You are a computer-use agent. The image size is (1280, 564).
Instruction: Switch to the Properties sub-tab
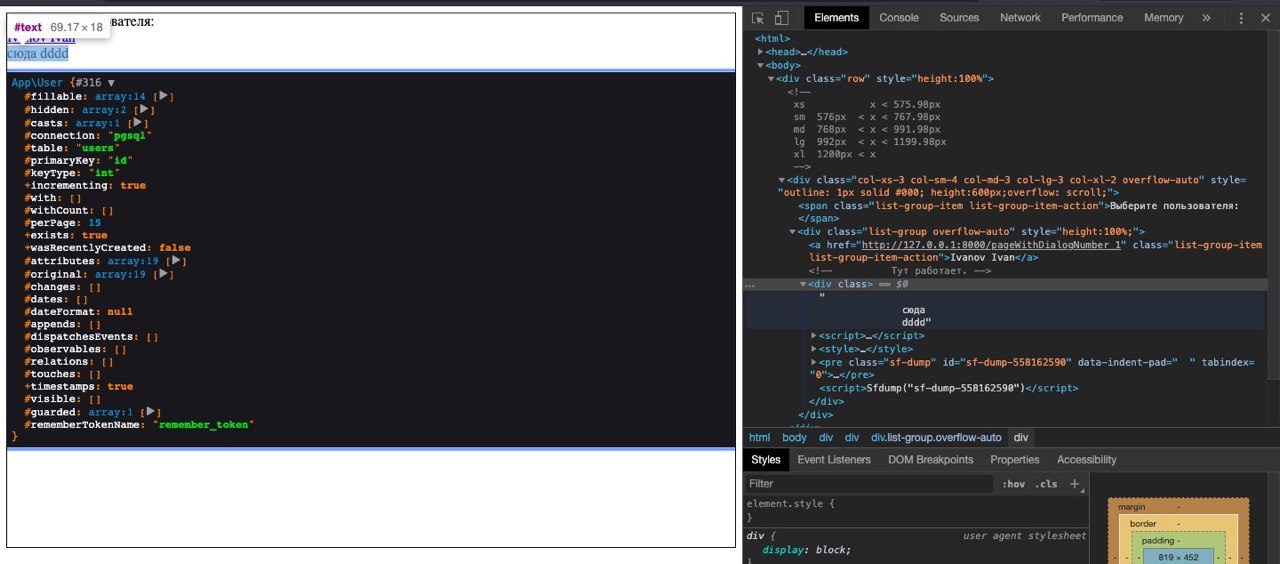[1015, 460]
